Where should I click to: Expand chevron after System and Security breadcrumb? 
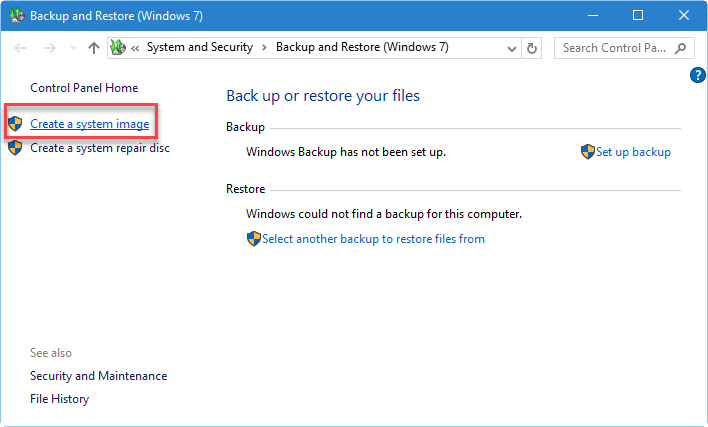[x=264, y=48]
